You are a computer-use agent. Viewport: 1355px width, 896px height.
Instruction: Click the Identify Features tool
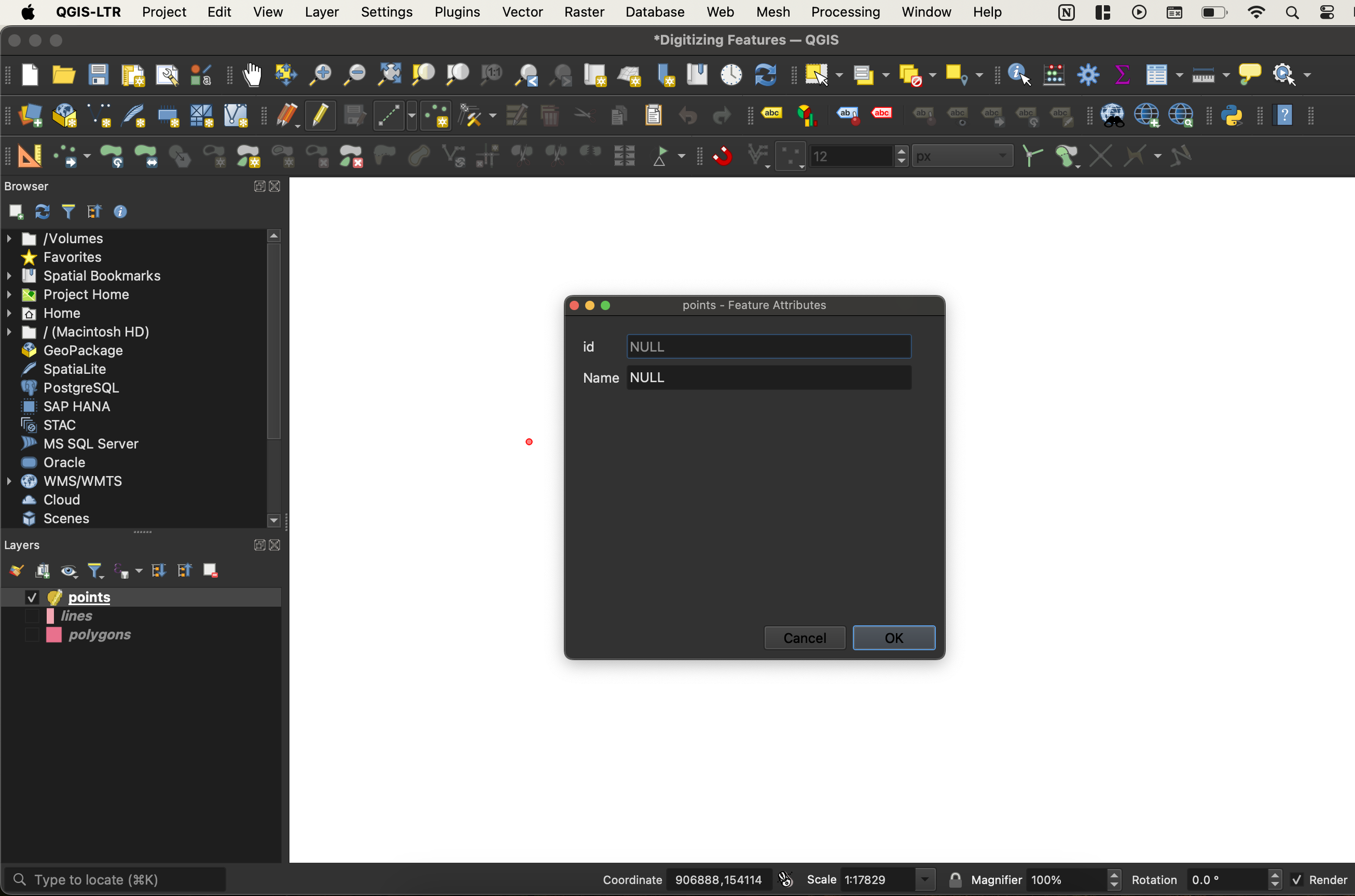[x=1019, y=75]
